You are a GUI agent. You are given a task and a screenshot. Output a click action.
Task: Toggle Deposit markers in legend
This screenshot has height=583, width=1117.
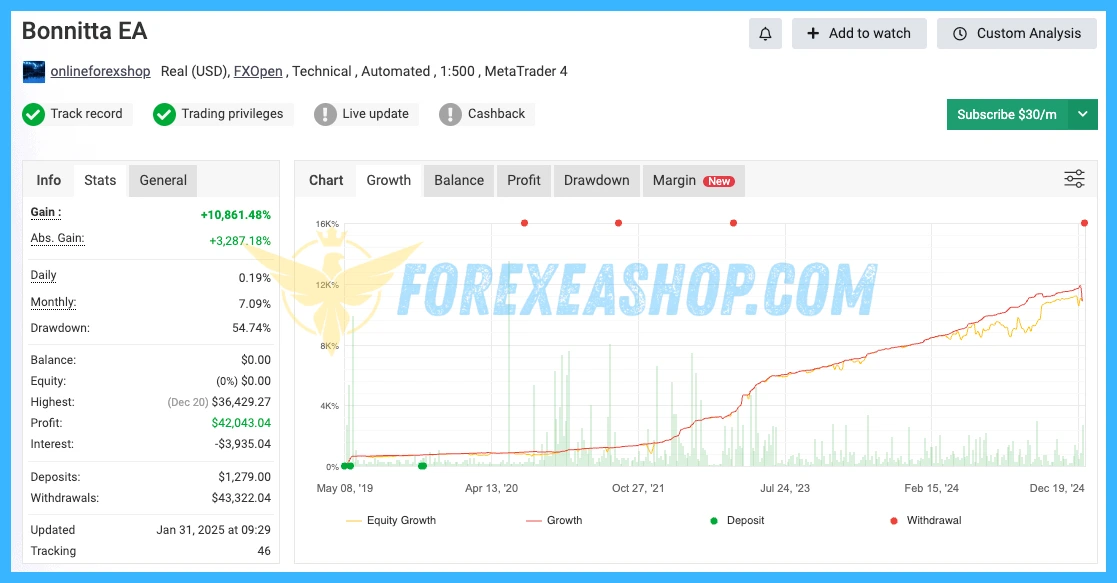pos(742,520)
